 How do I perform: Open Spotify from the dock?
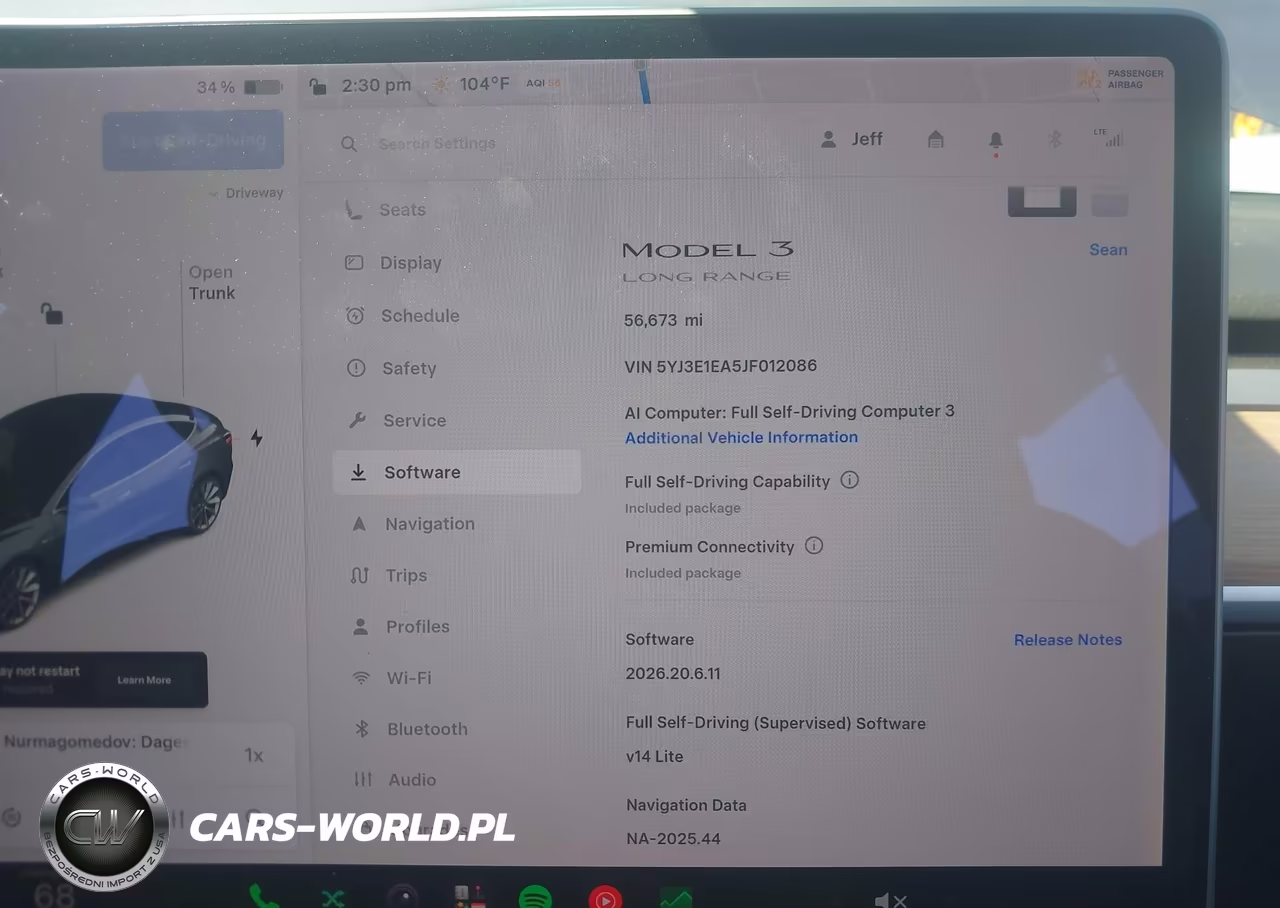point(535,897)
